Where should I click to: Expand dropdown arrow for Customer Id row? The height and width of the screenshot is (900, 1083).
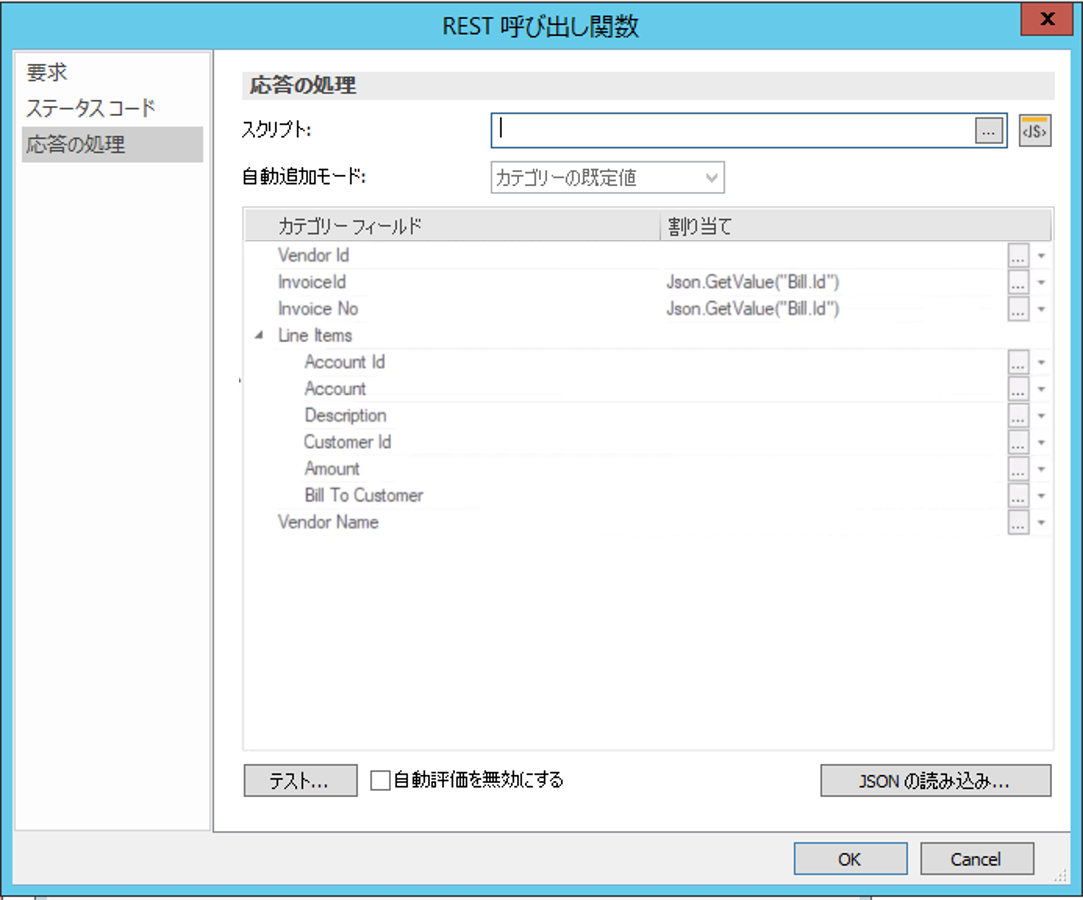[x=1041, y=443]
